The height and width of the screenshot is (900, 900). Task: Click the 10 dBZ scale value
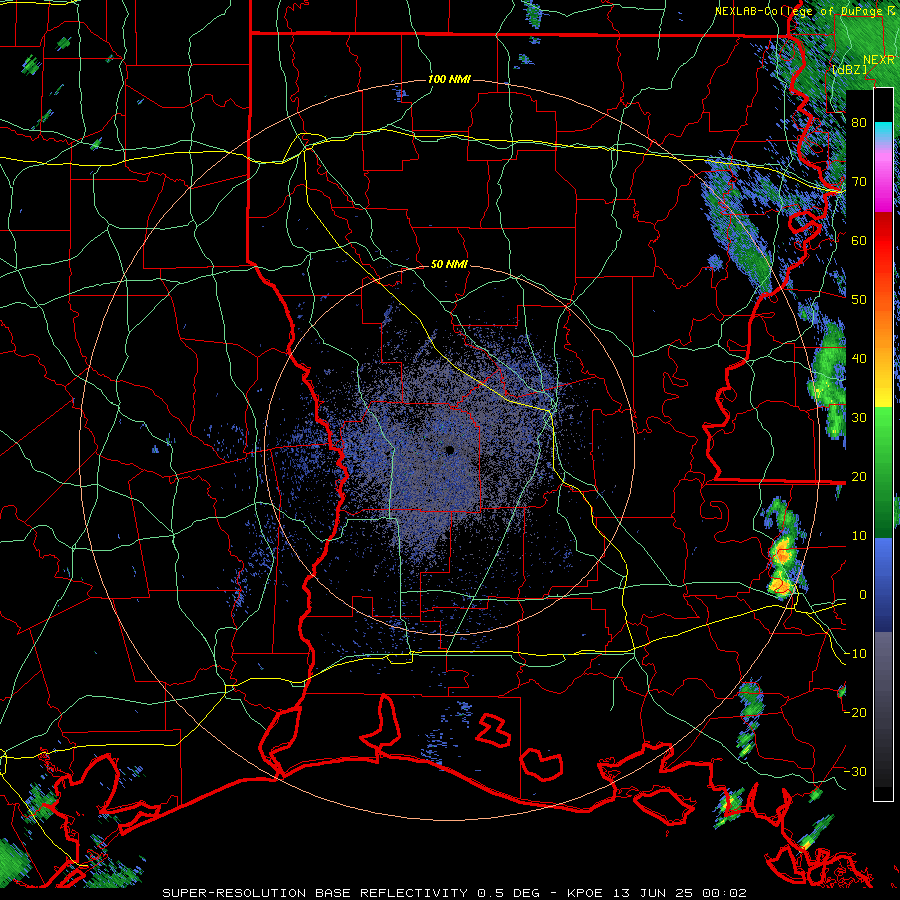click(859, 536)
